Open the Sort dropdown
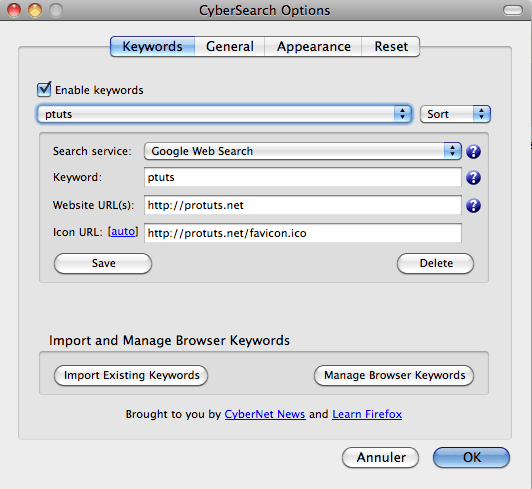Image resolution: width=532 pixels, height=489 pixels. tap(455, 114)
